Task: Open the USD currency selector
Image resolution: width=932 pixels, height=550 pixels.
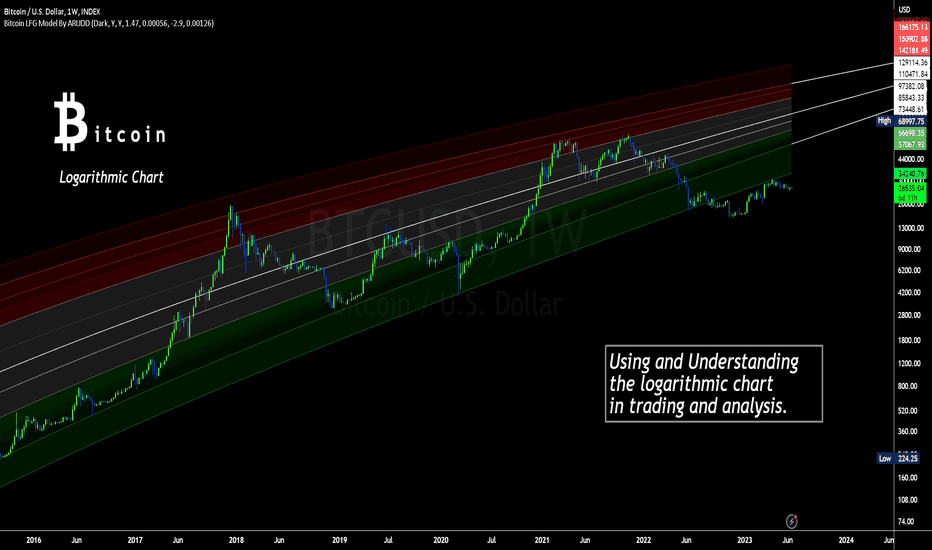Action: tap(904, 10)
